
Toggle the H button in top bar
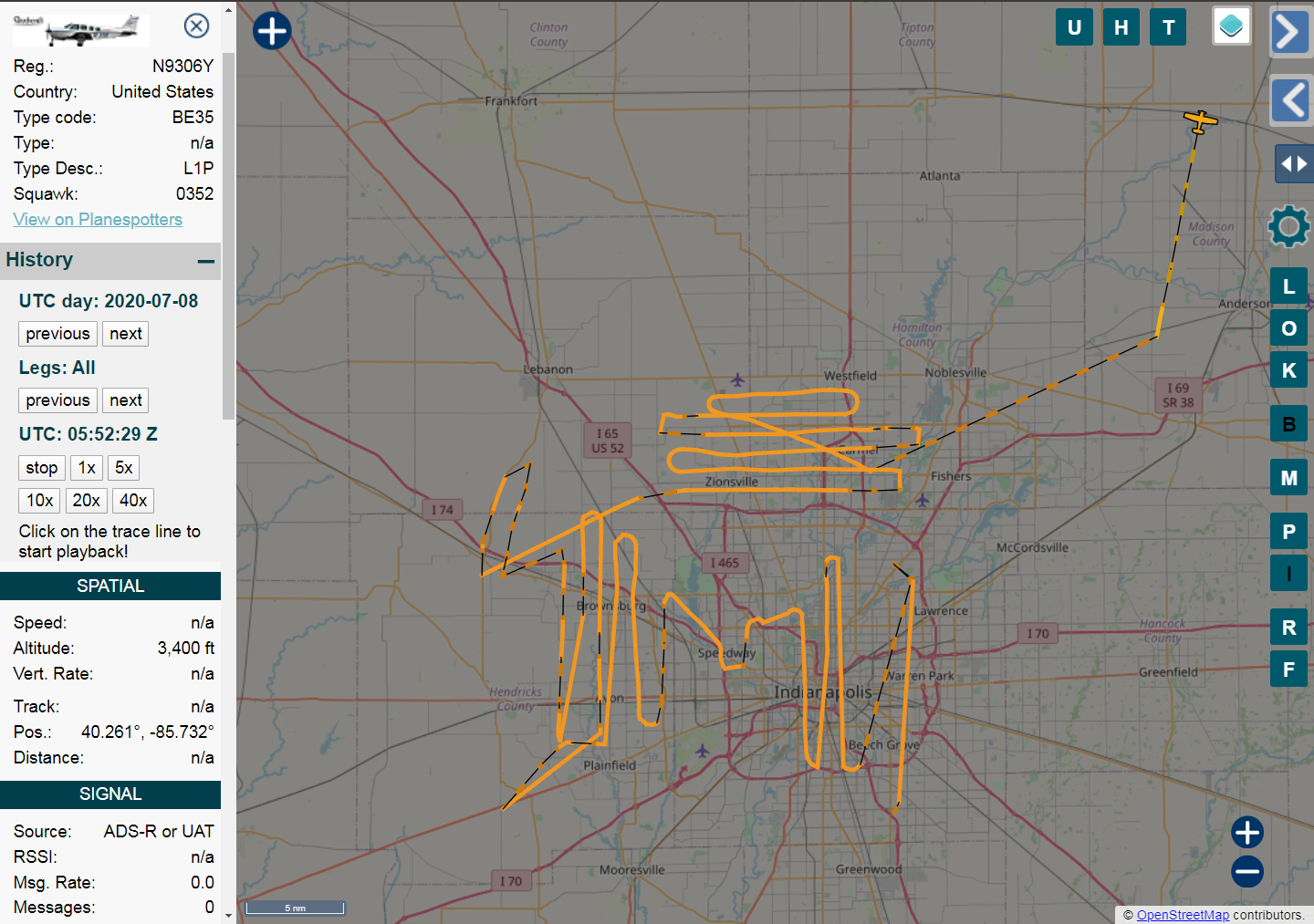1121,27
